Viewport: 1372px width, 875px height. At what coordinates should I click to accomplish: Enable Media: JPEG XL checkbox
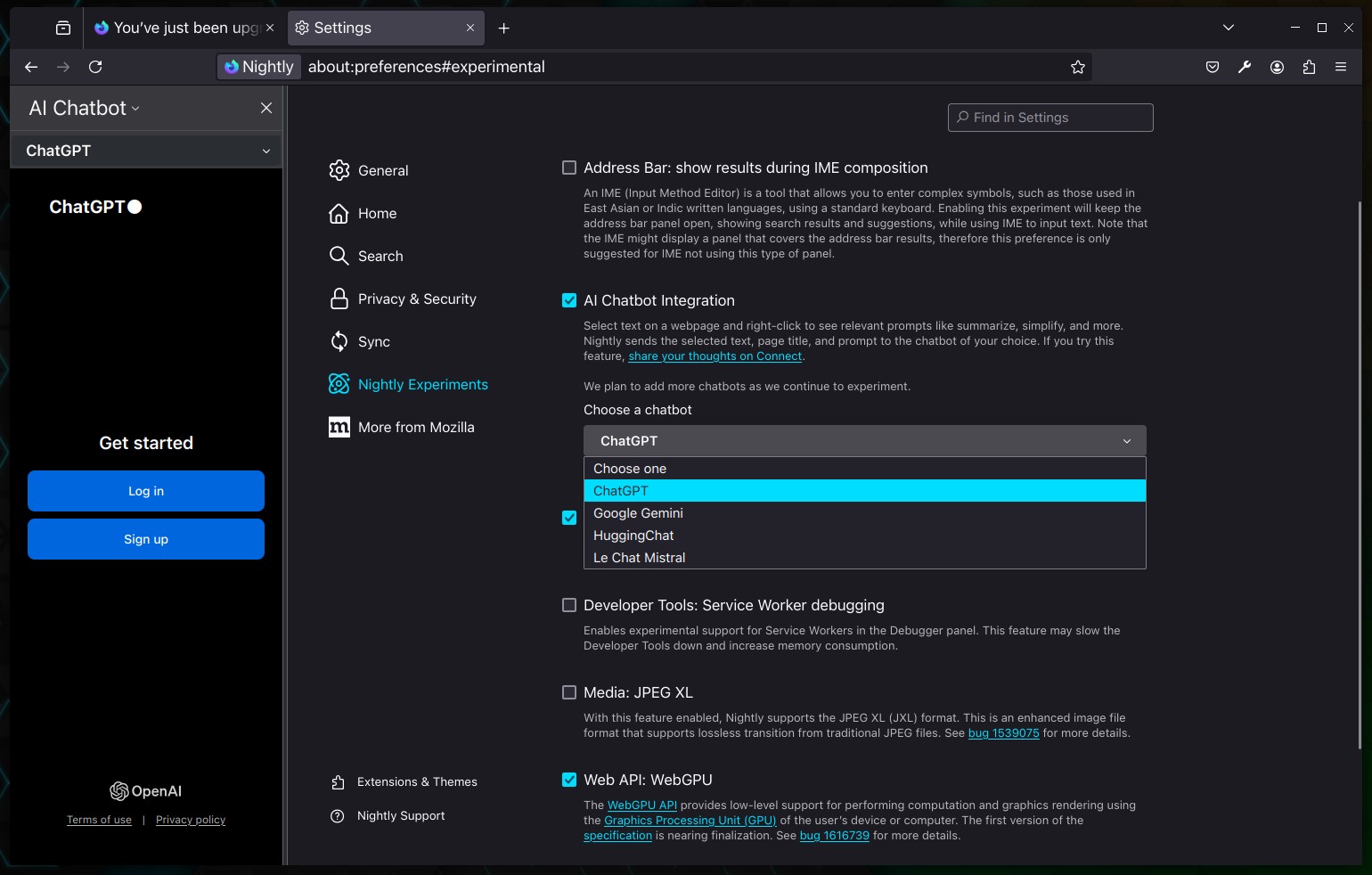[x=569, y=692]
